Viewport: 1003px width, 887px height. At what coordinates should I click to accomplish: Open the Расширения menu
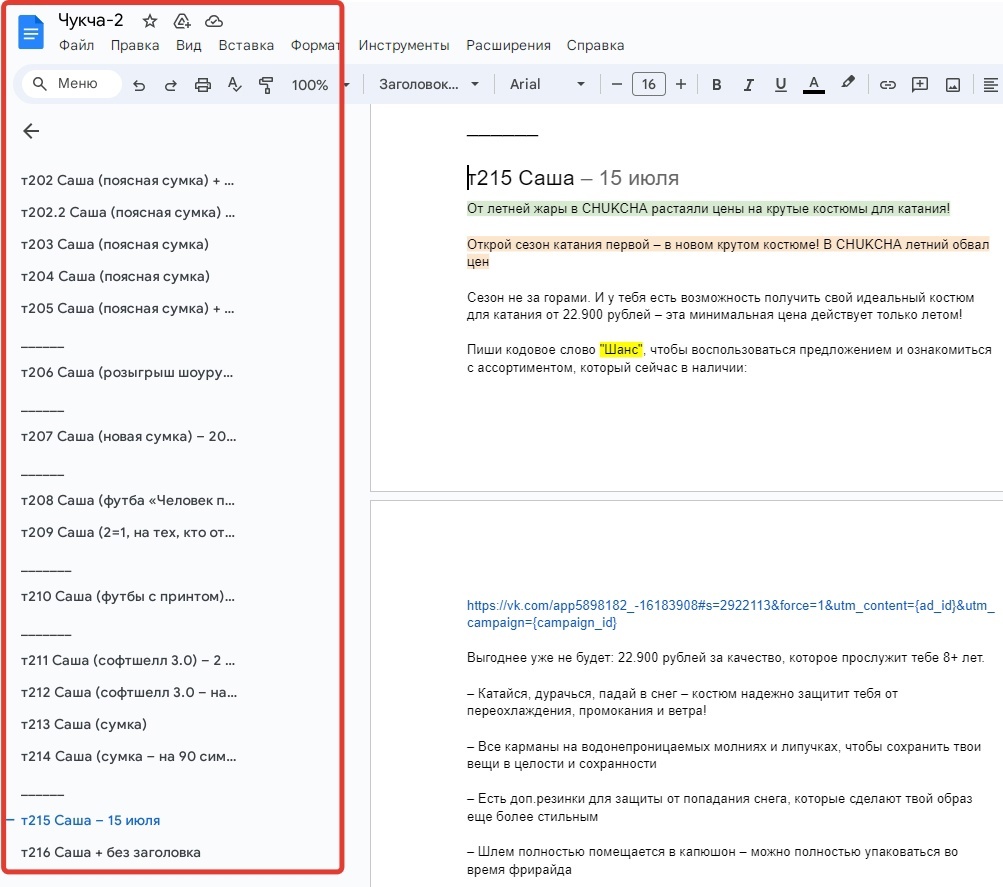click(509, 45)
